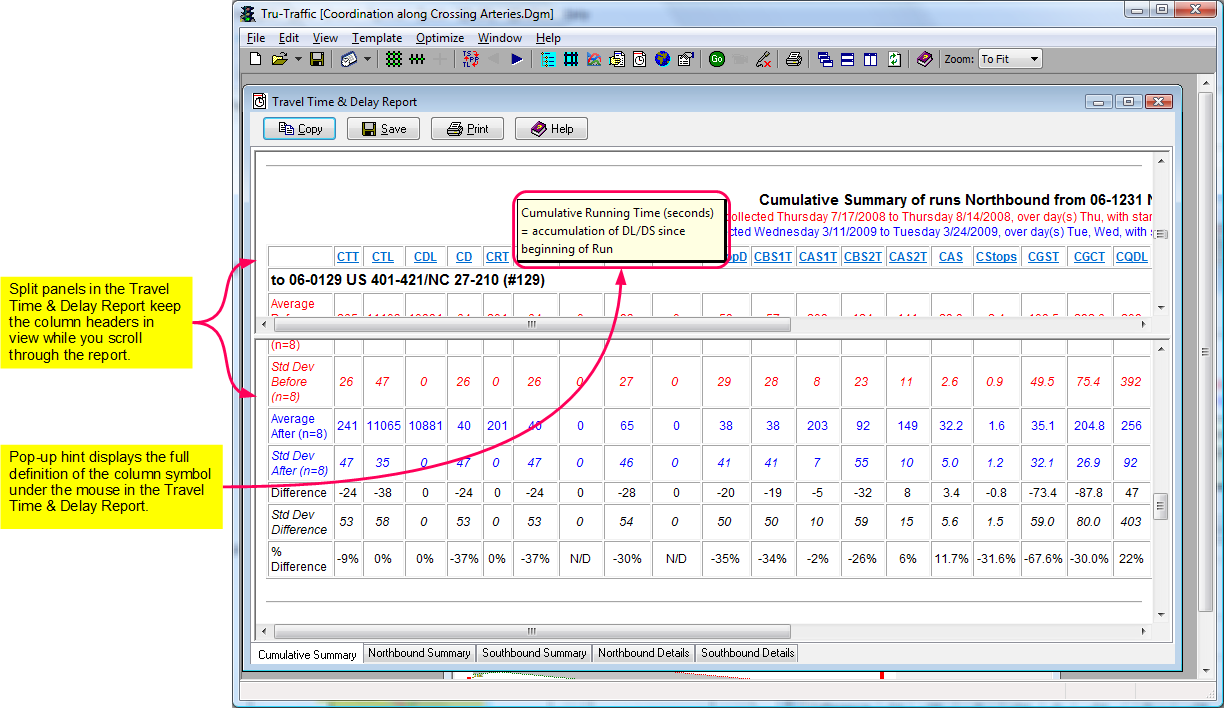Select the Cascade windows icon
1225x709 pixels.
824,59
